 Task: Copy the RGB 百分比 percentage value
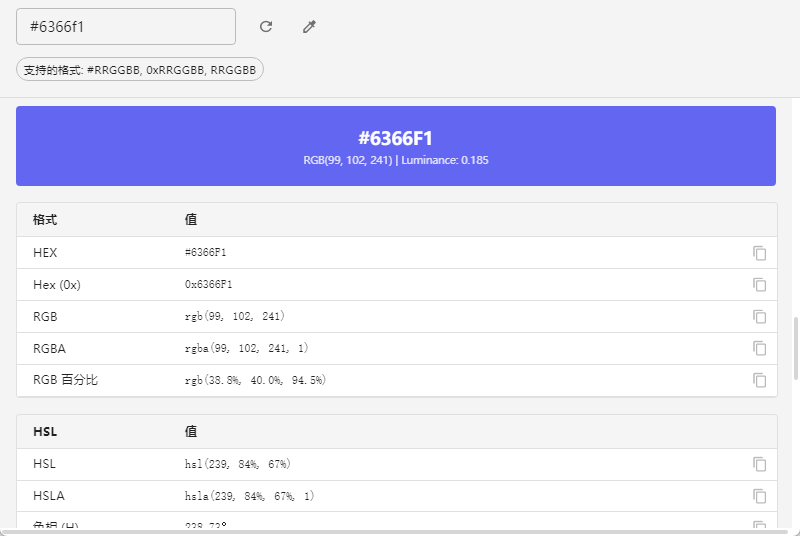(759, 381)
